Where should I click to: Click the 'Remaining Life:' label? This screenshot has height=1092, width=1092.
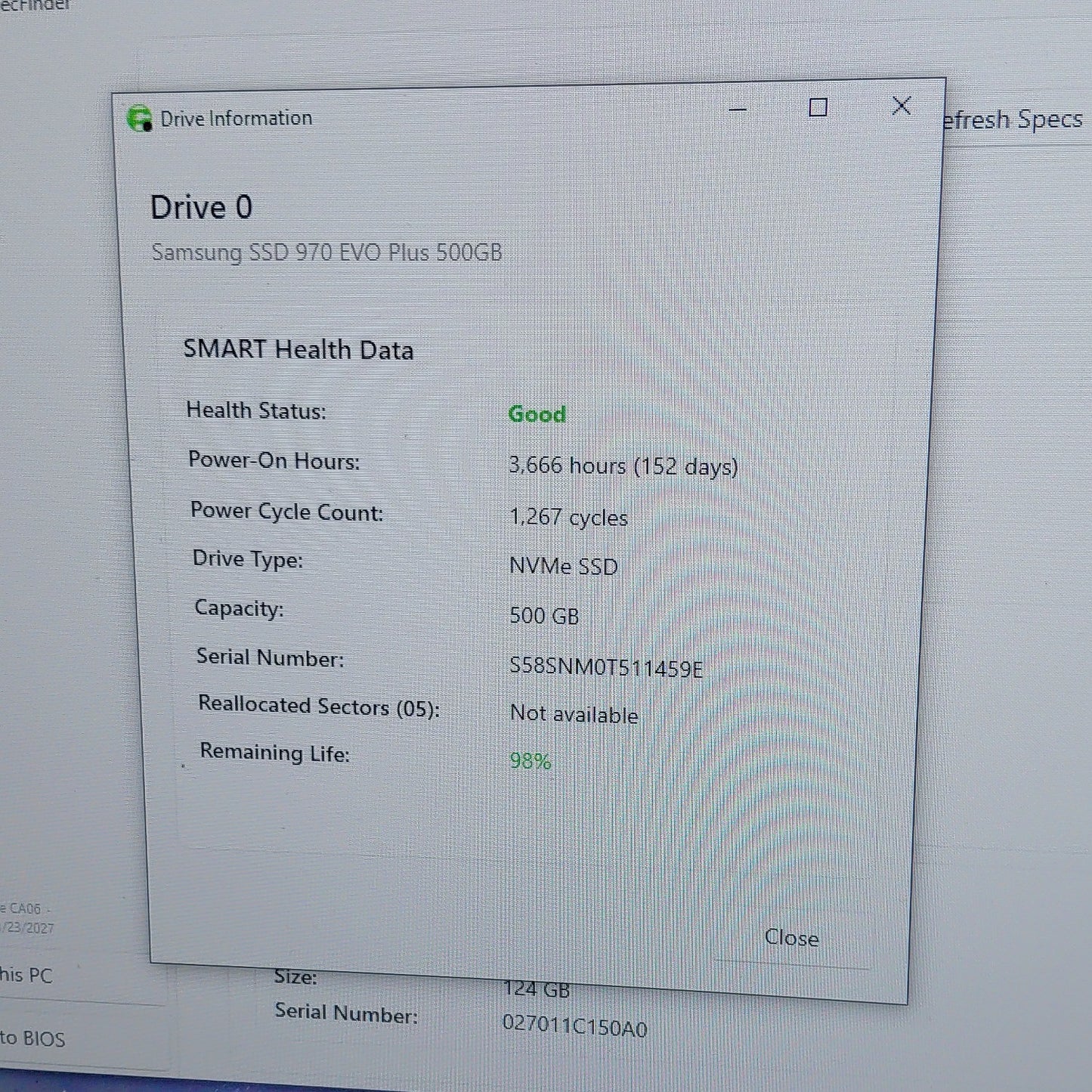coord(274,753)
